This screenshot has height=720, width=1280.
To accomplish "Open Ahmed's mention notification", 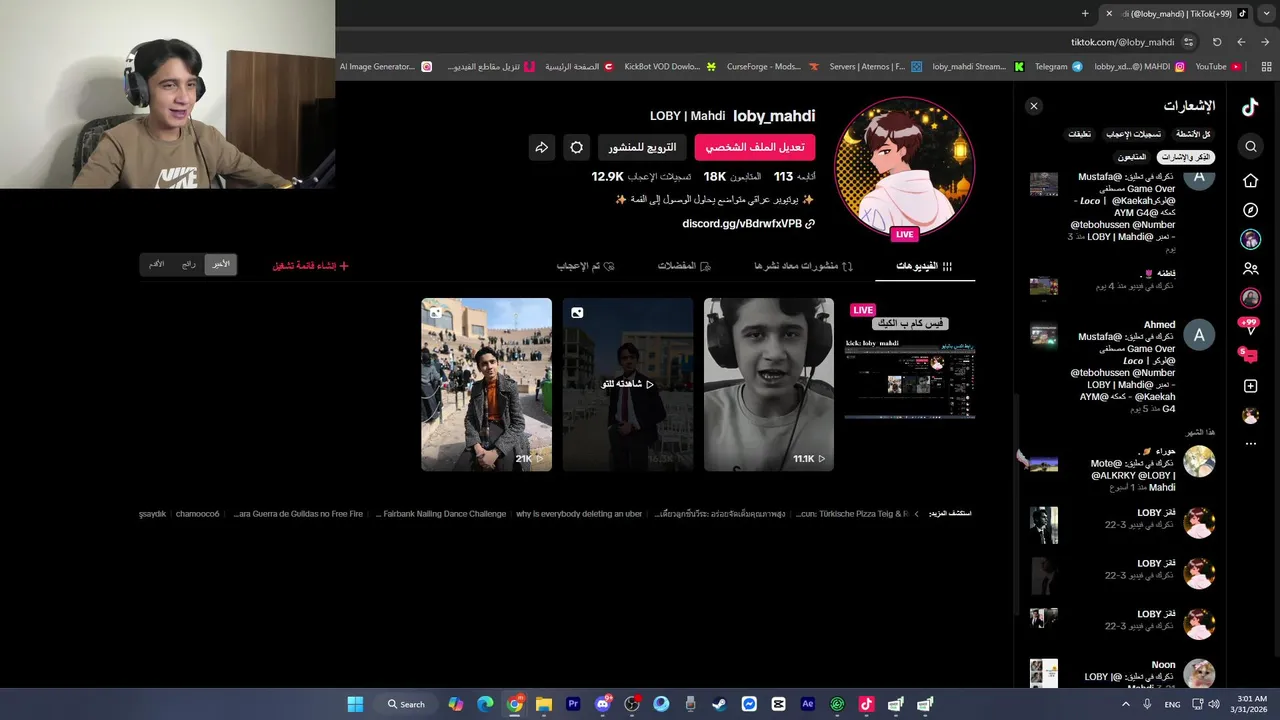I will tap(1122, 366).
